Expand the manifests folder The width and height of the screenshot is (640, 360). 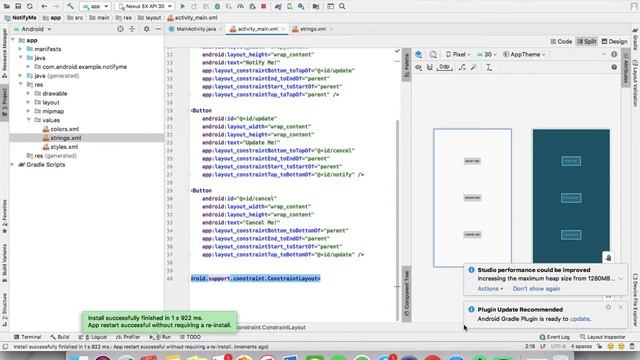[x=20, y=49]
